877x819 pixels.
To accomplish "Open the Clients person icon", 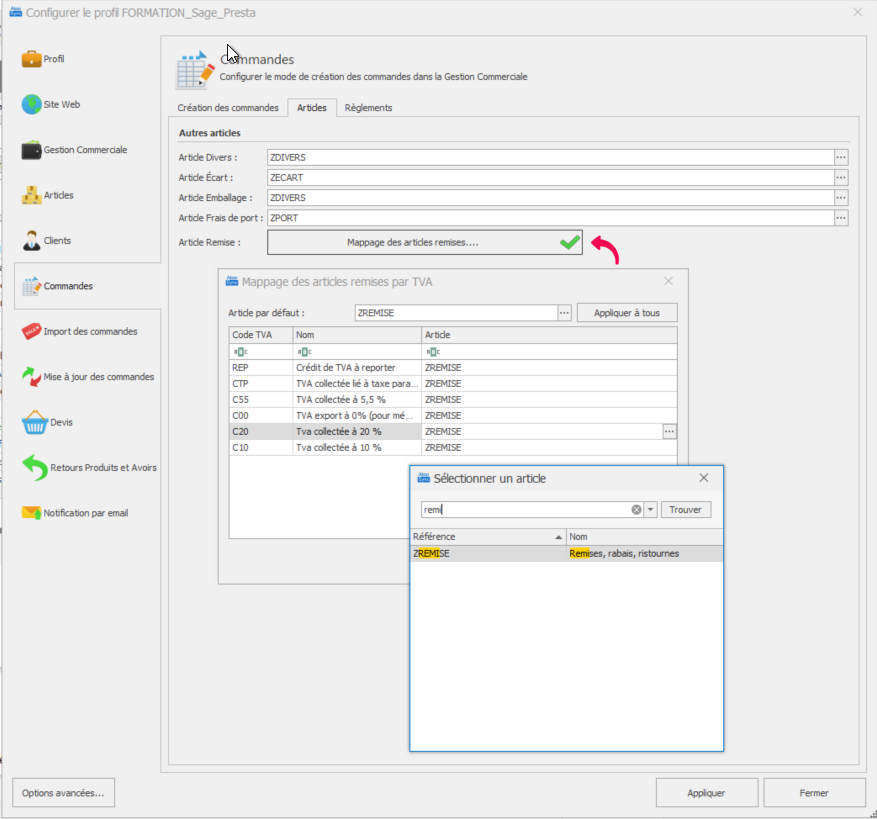I will coord(31,241).
